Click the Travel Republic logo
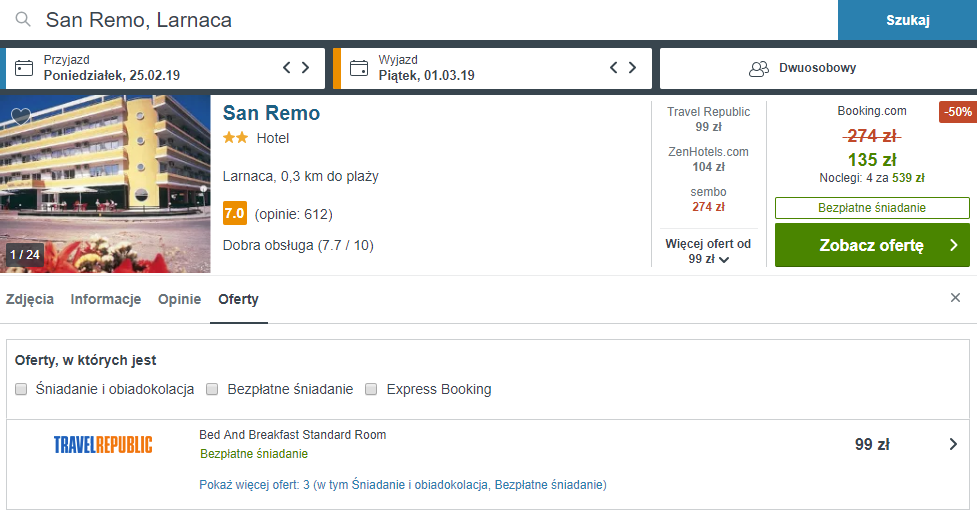 coord(103,445)
